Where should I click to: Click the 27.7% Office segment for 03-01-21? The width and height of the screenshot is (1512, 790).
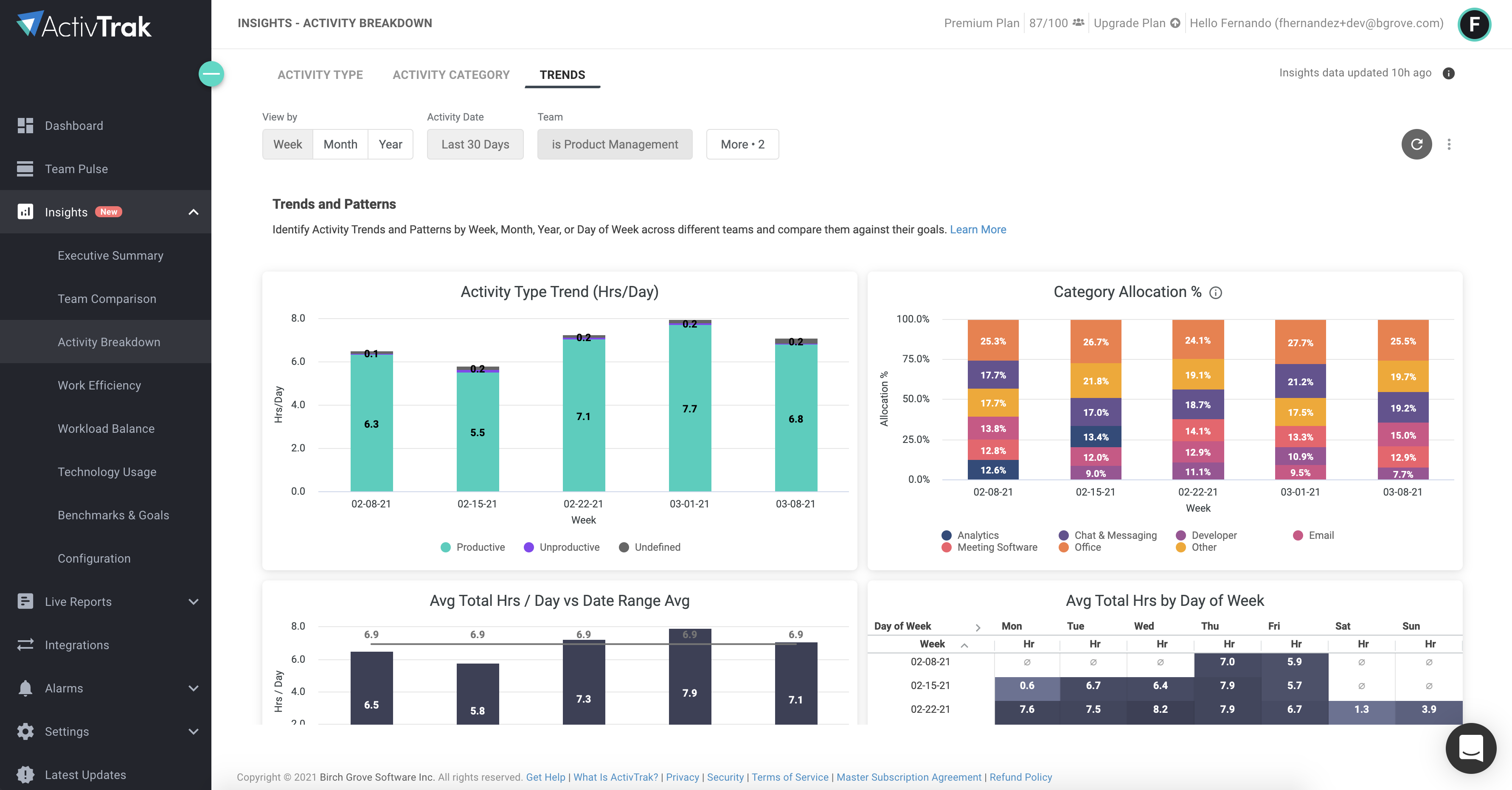pyautogui.click(x=1300, y=342)
